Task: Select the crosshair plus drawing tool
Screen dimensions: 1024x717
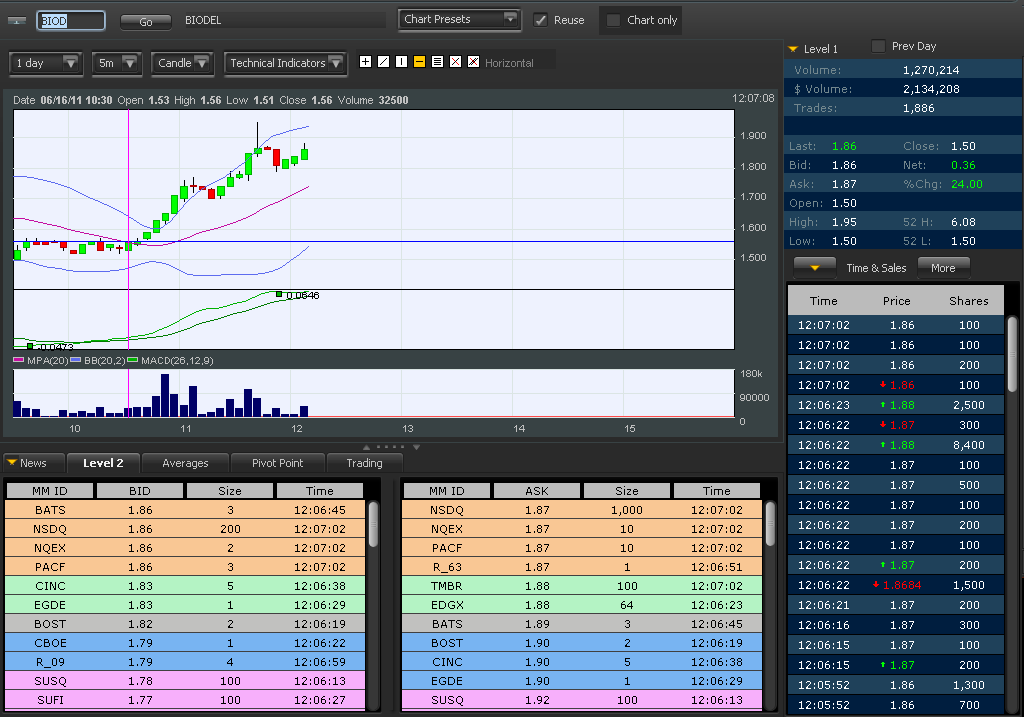Action: tap(365, 62)
